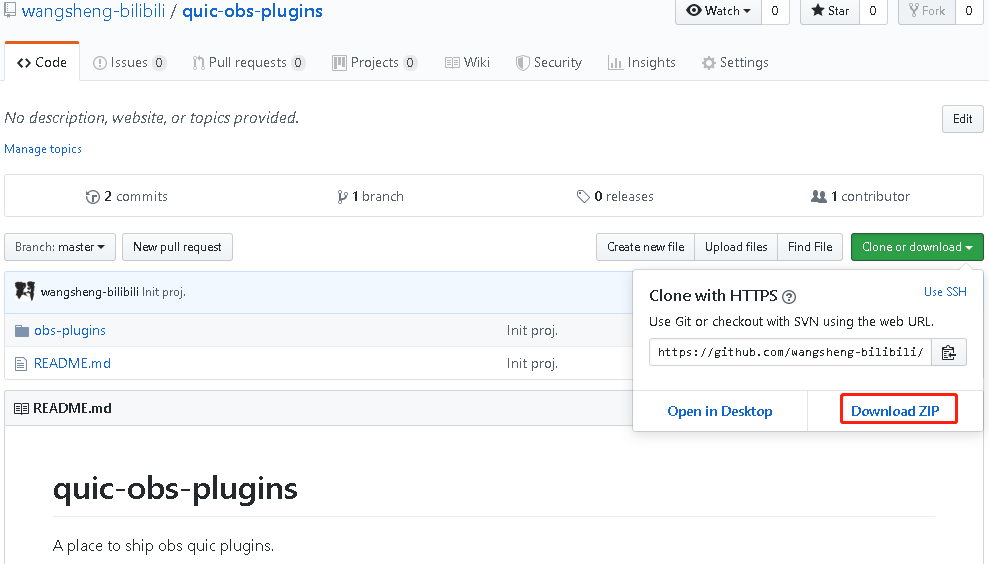Click the obs-plugins folder icon
Viewport: 989px width, 564px height.
click(21, 331)
